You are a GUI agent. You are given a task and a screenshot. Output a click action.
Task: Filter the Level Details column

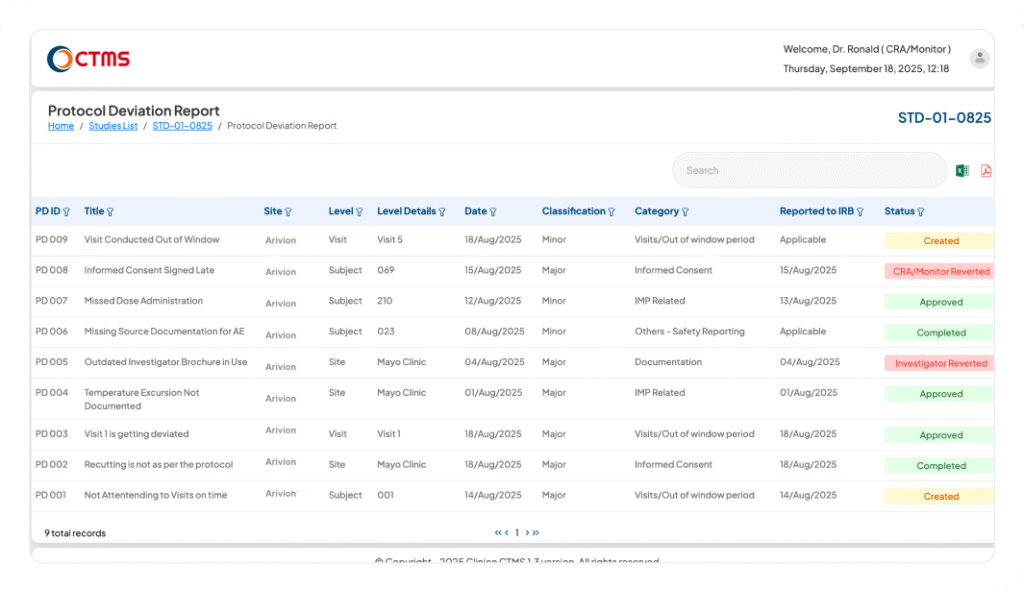point(442,212)
